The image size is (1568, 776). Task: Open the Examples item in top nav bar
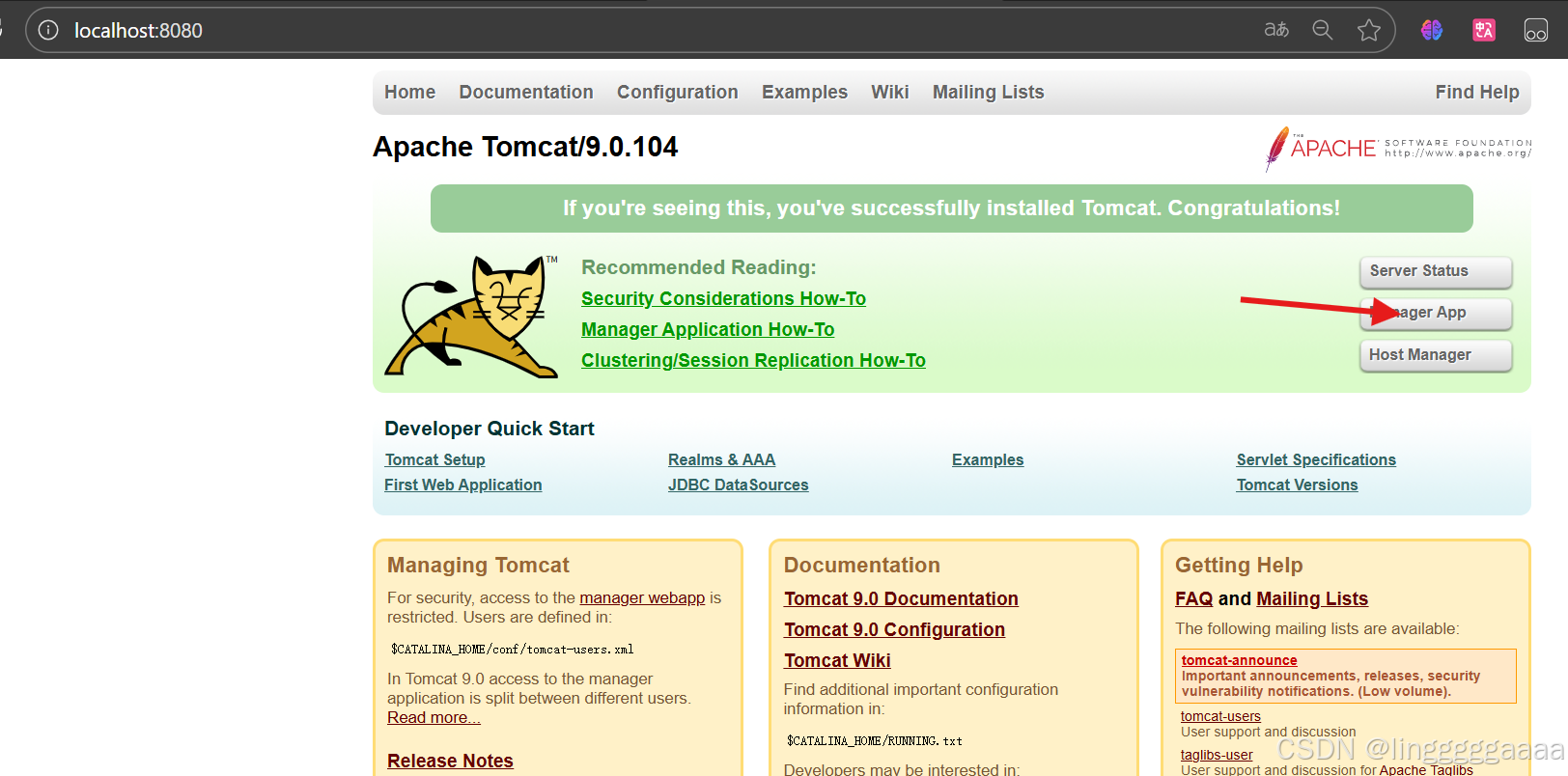click(x=804, y=92)
